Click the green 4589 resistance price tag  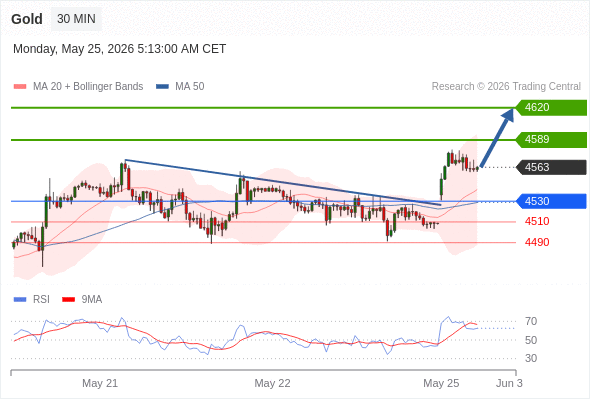tap(551, 140)
